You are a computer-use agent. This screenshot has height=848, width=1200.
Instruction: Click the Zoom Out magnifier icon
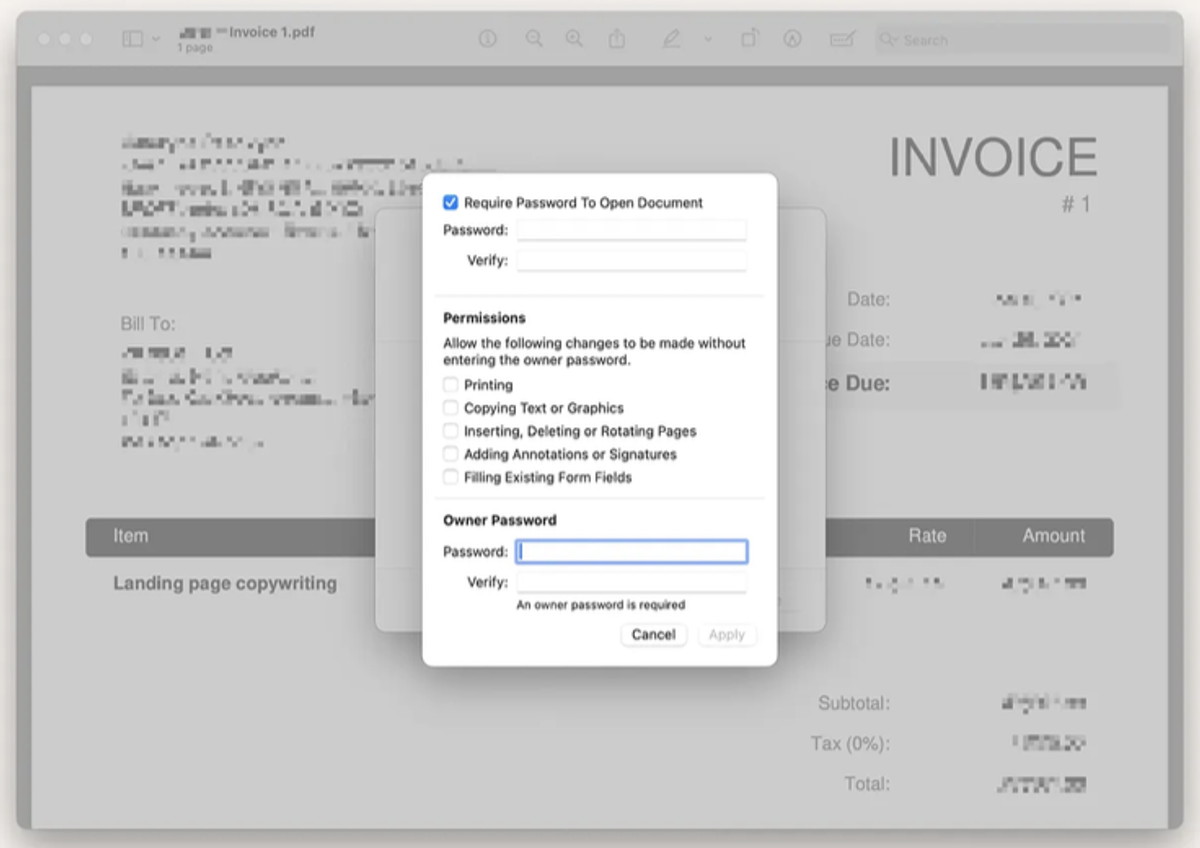534,39
